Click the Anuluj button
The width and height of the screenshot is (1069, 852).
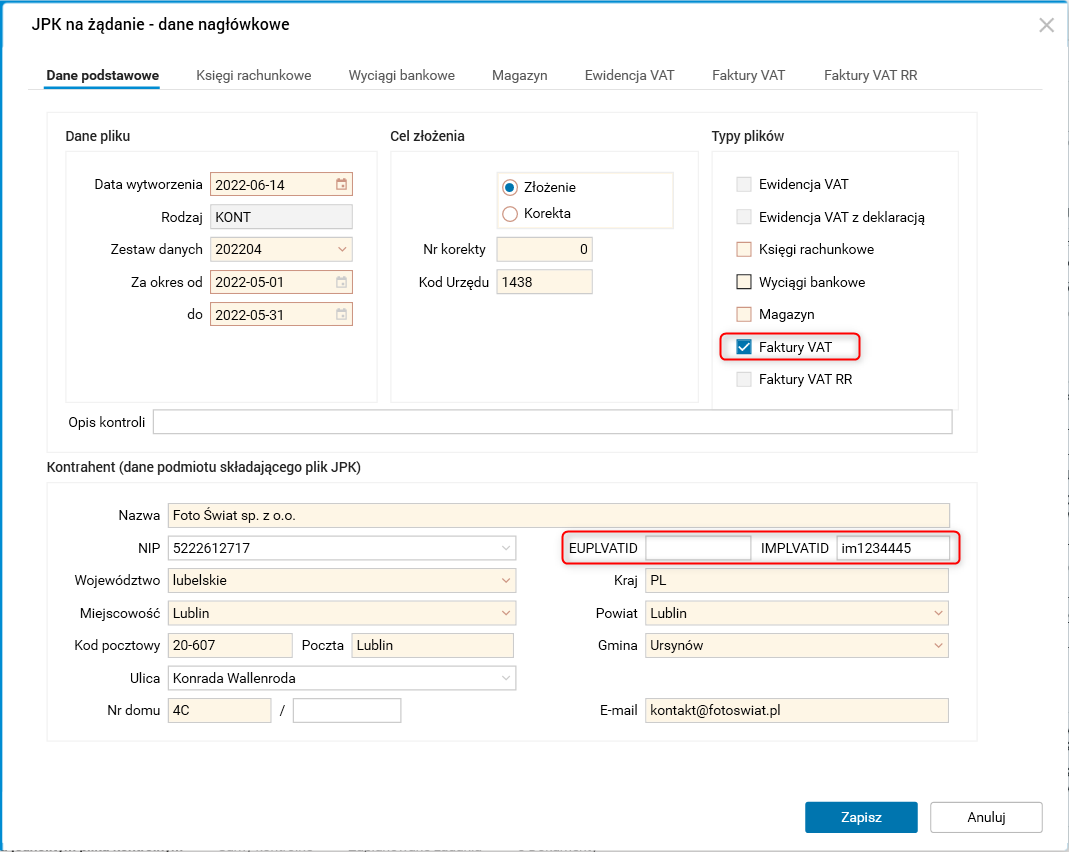point(985,817)
